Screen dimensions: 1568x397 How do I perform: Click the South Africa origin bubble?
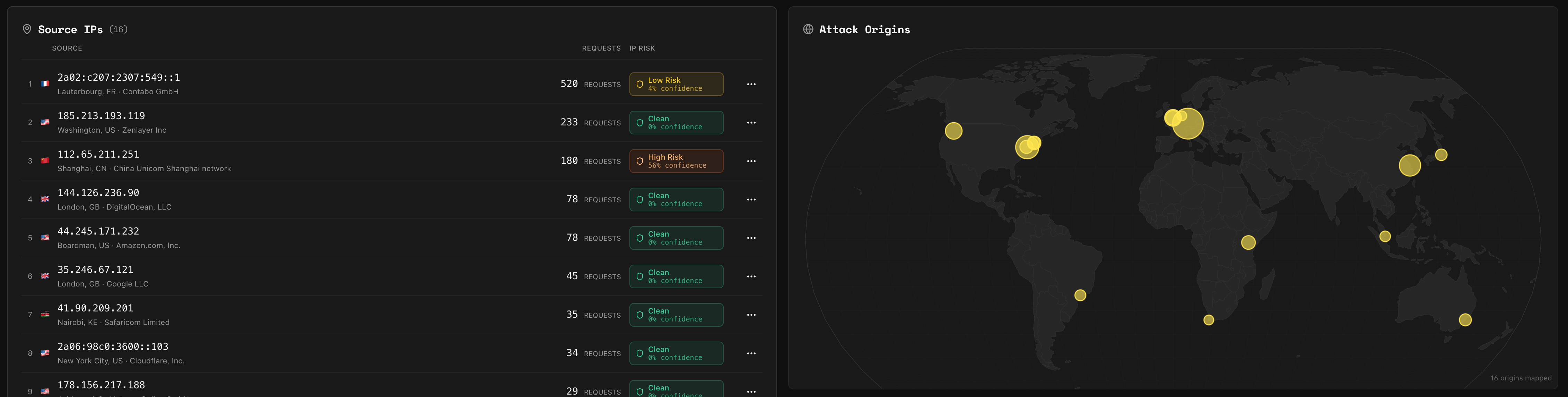tap(1208, 320)
